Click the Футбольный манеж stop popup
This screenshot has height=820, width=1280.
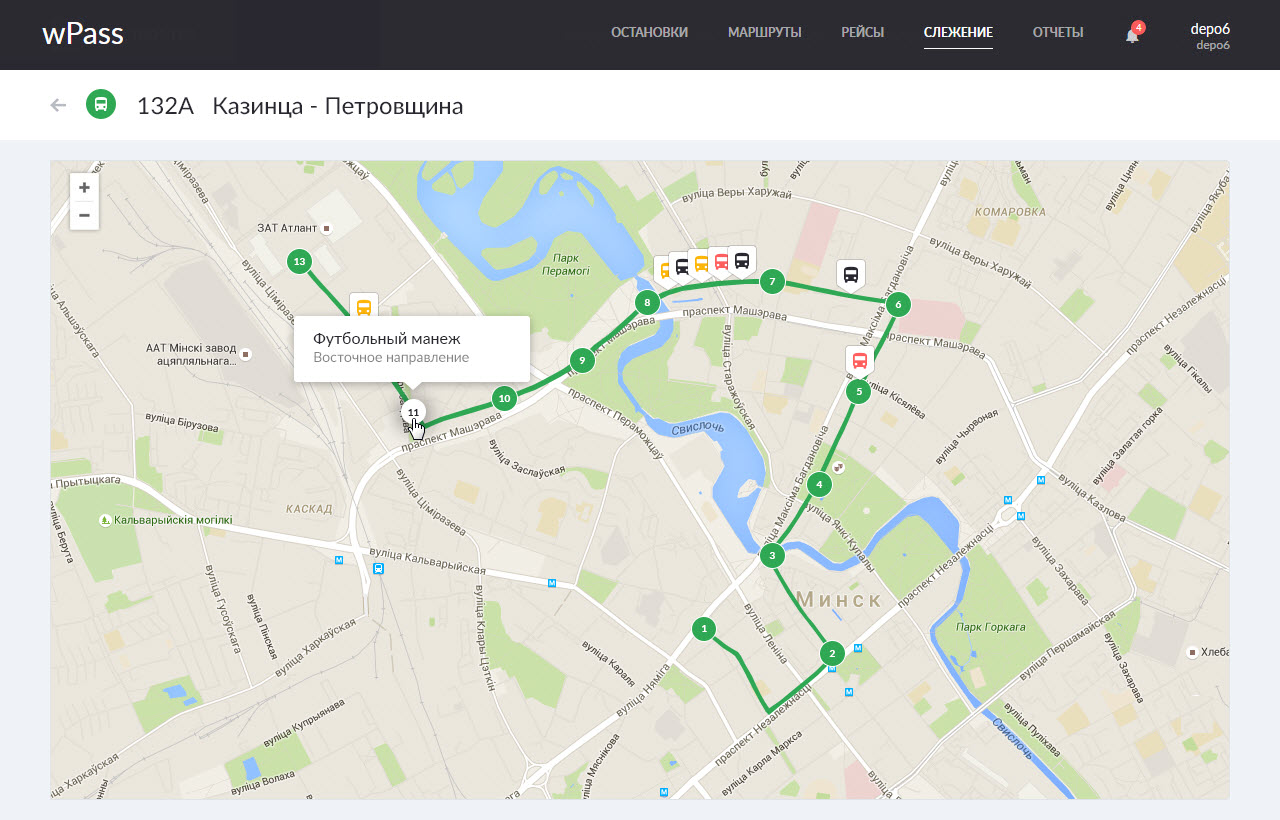point(411,348)
